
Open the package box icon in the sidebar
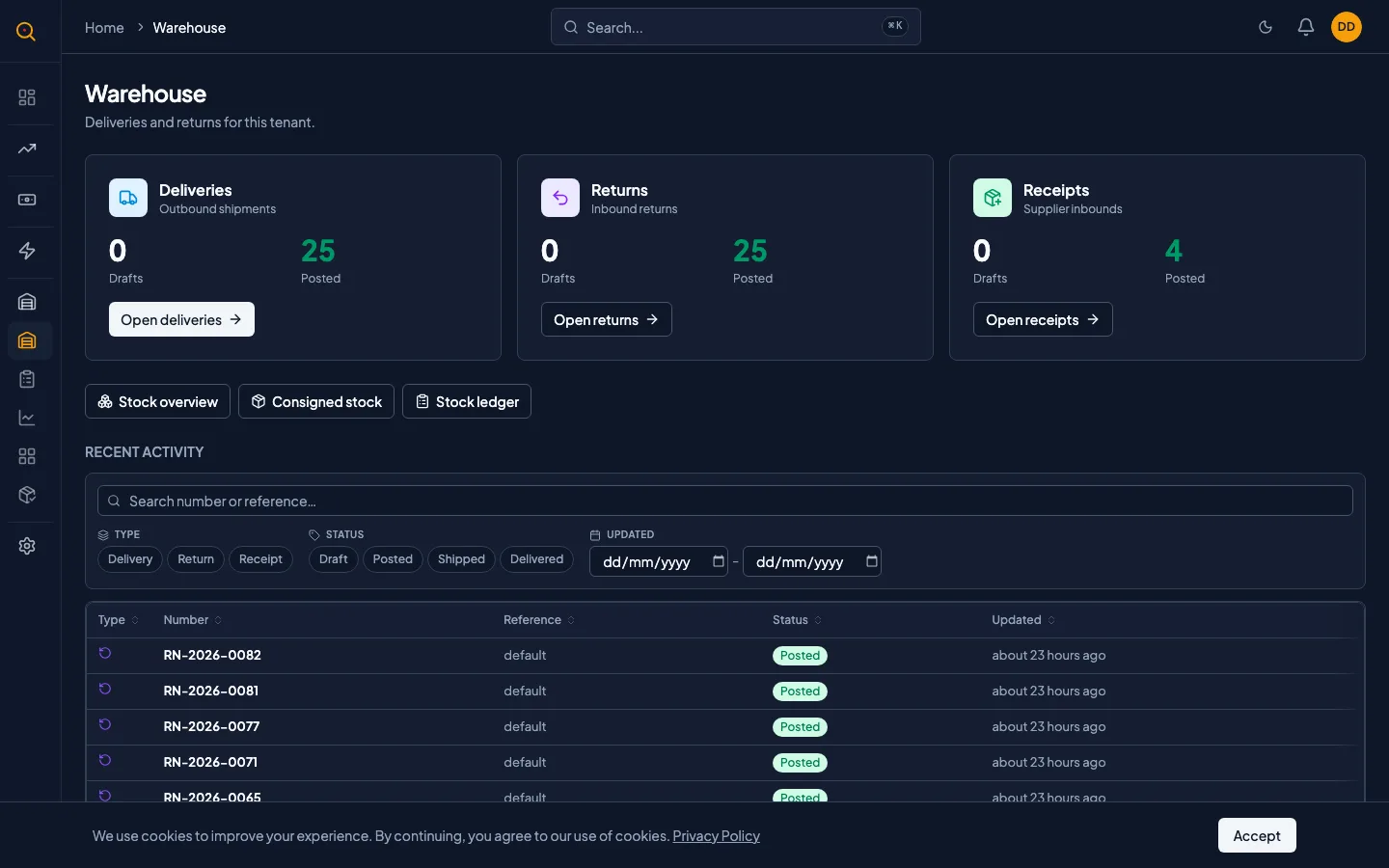coord(27,495)
